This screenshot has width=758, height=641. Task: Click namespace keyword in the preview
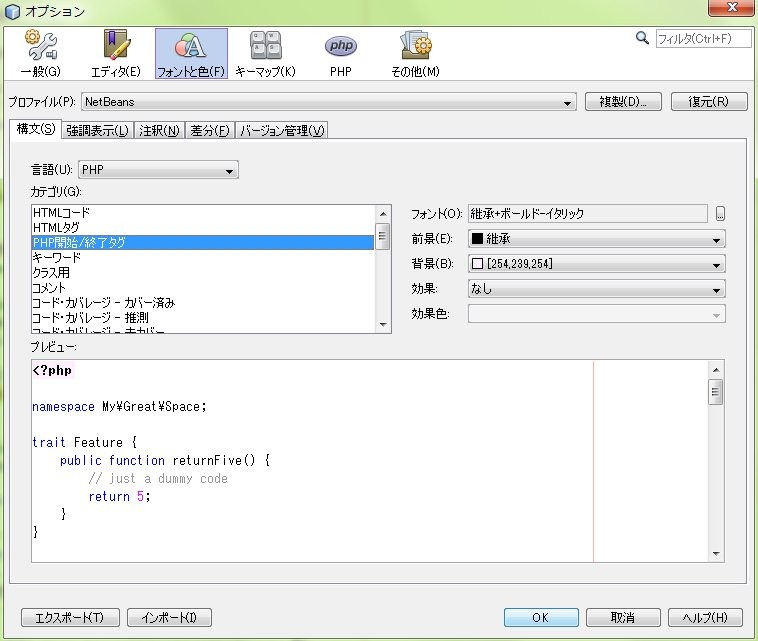click(x=63, y=407)
